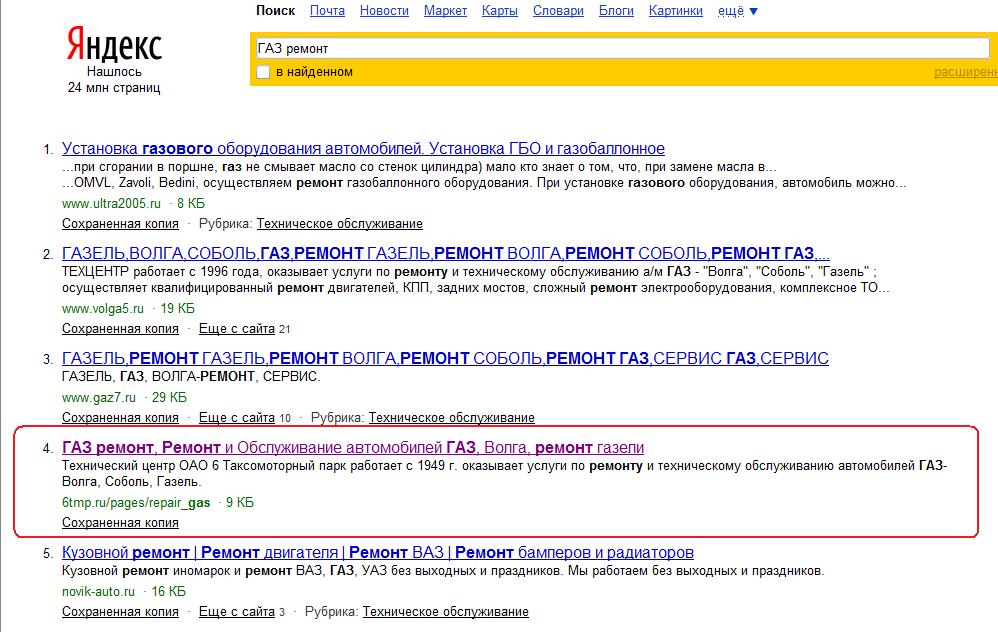The width and height of the screenshot is (998, 632).
Task: Click Еще с сайта for volga5.ru
Action: [237, 329]
